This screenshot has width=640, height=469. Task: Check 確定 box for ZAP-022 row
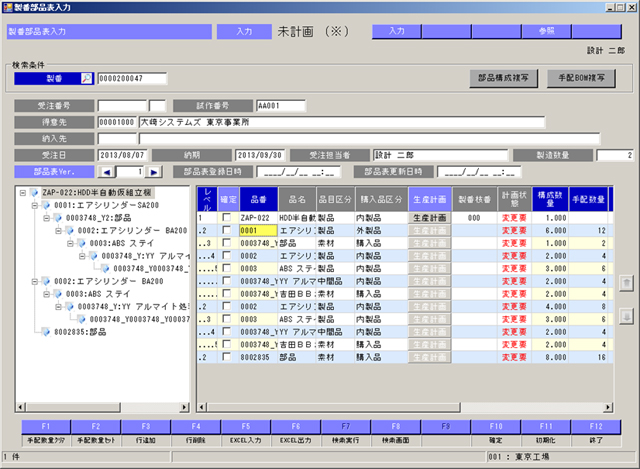tap(226, 217)
